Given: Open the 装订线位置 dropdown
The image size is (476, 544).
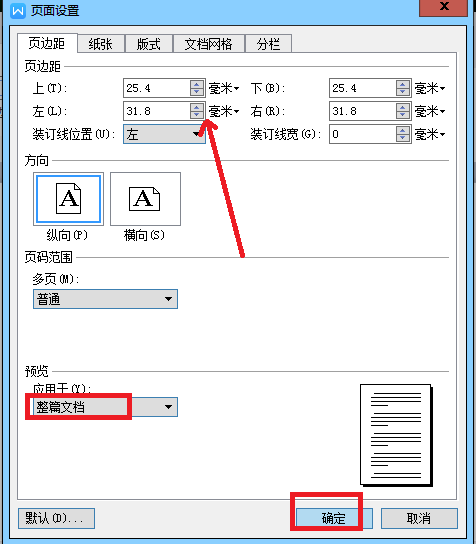Looking at the screenshot, I should pyautogui.click(x=164, y=134).
